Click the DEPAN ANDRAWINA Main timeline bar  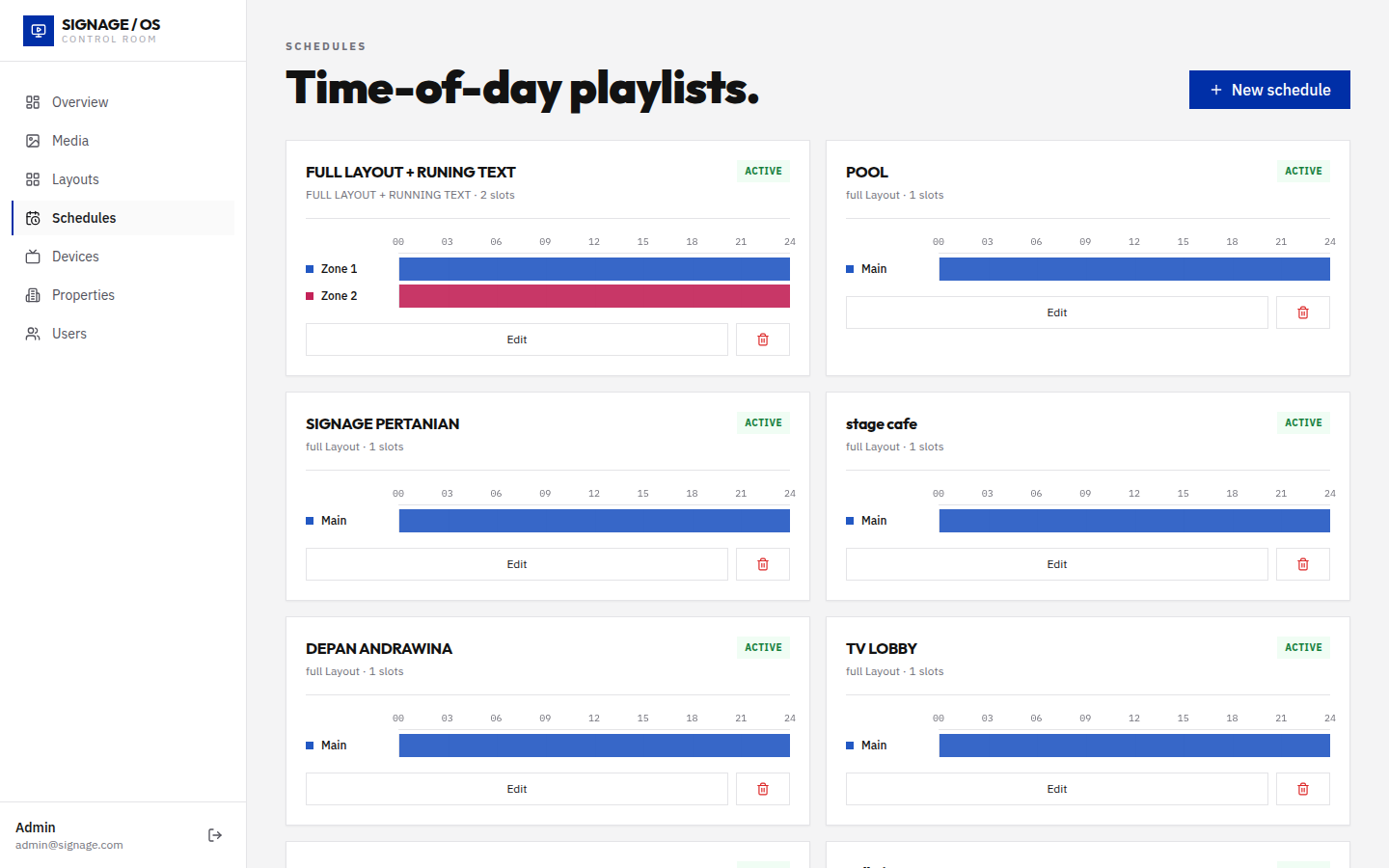[x=594, y=746]
